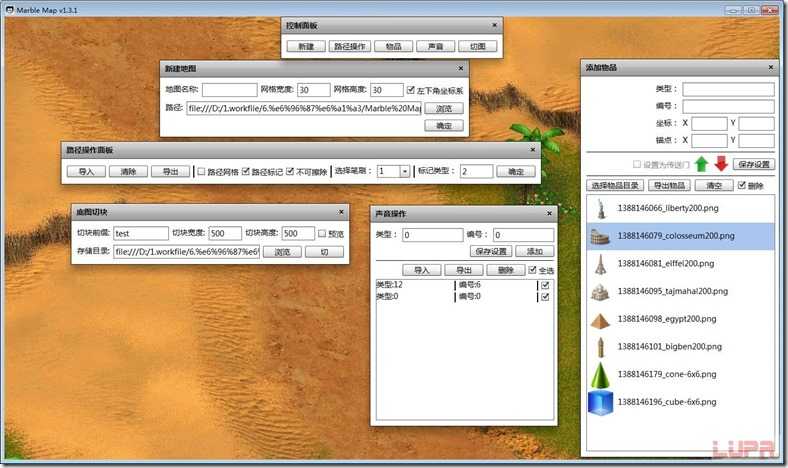
Task: Select the colosseum200.png list item
Action: pyautogui.click(x=681, y=236)
